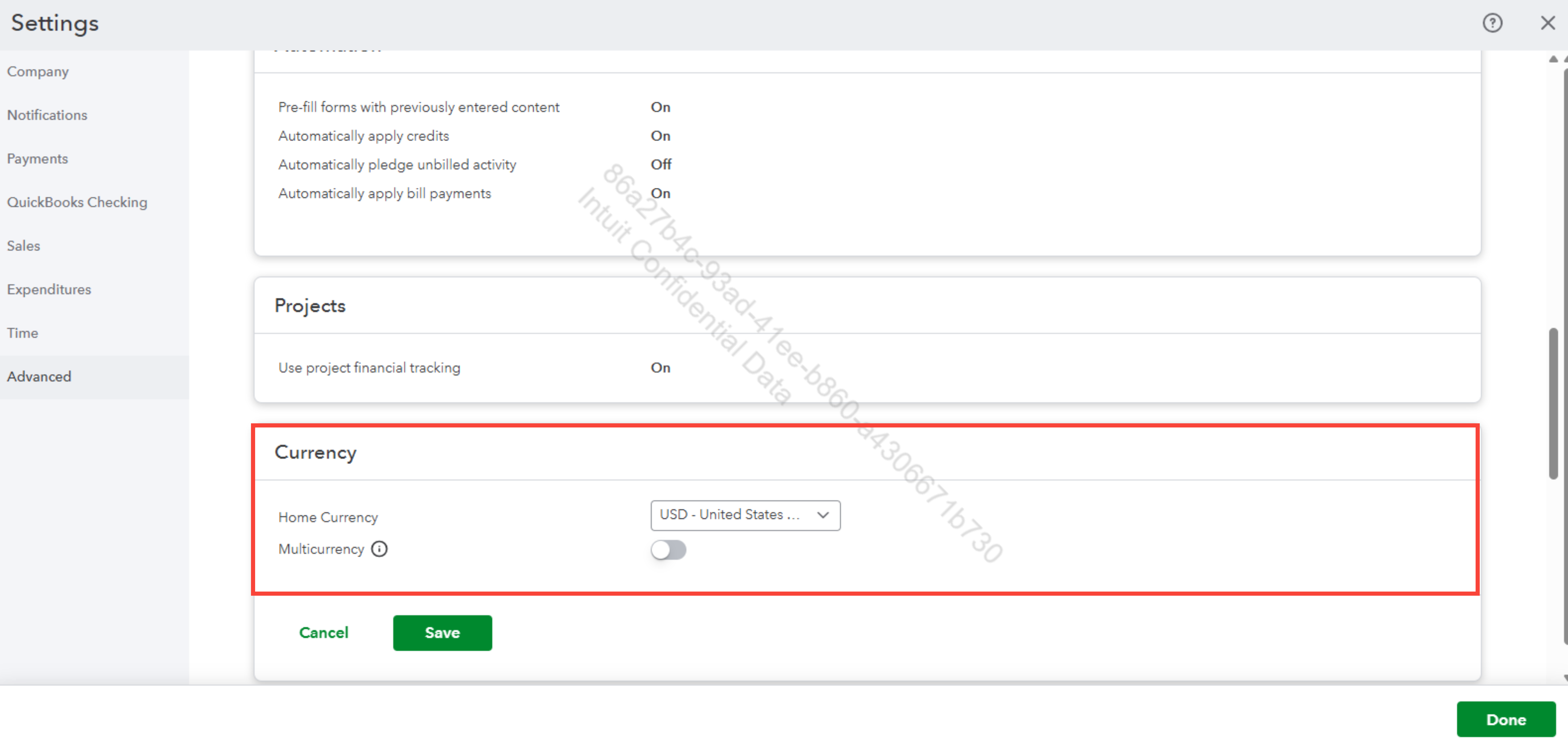The image size is (1568, 746).
Task: Open the Sales settings section
Action: pyautogui.click(x=23, y=246)
